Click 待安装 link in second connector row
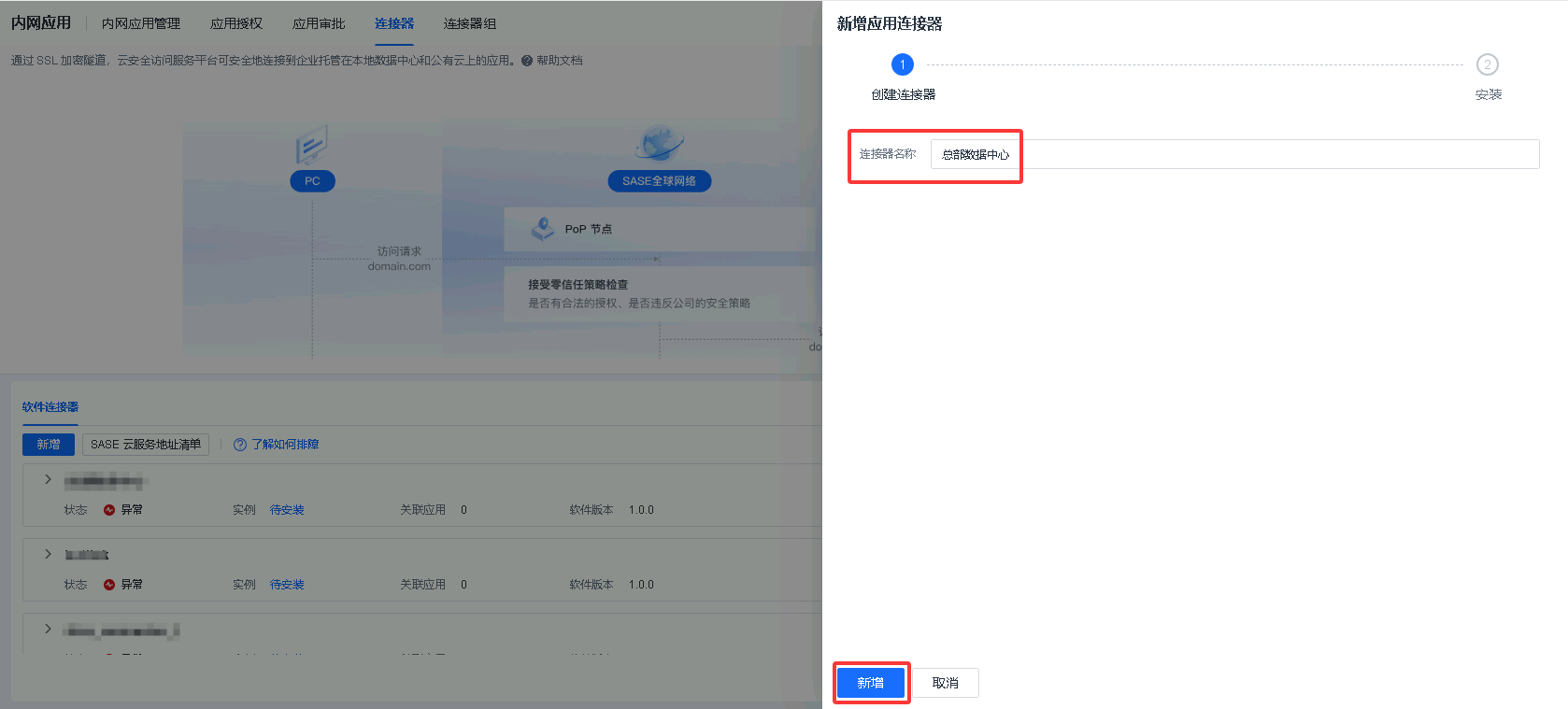Image resolution: width=1568 pixels, height=709 pixels. point(287,585)
